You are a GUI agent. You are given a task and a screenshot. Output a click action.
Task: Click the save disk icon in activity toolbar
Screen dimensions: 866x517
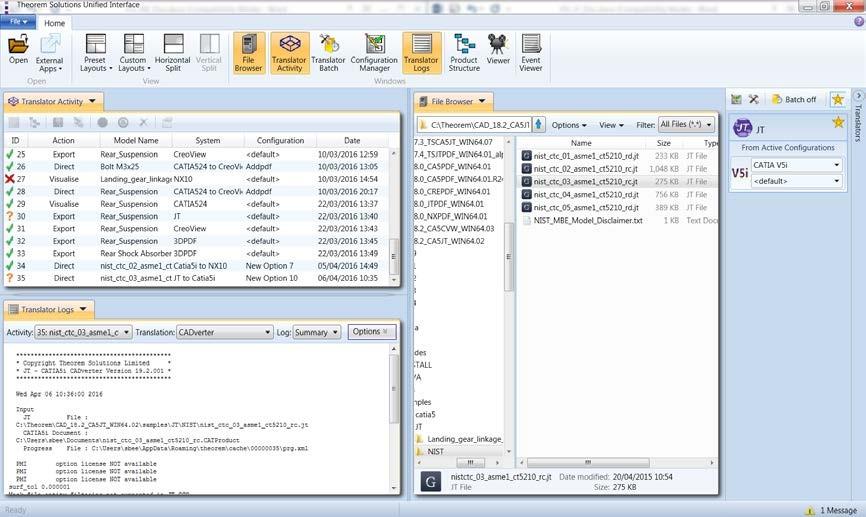(x=58, y=123)
